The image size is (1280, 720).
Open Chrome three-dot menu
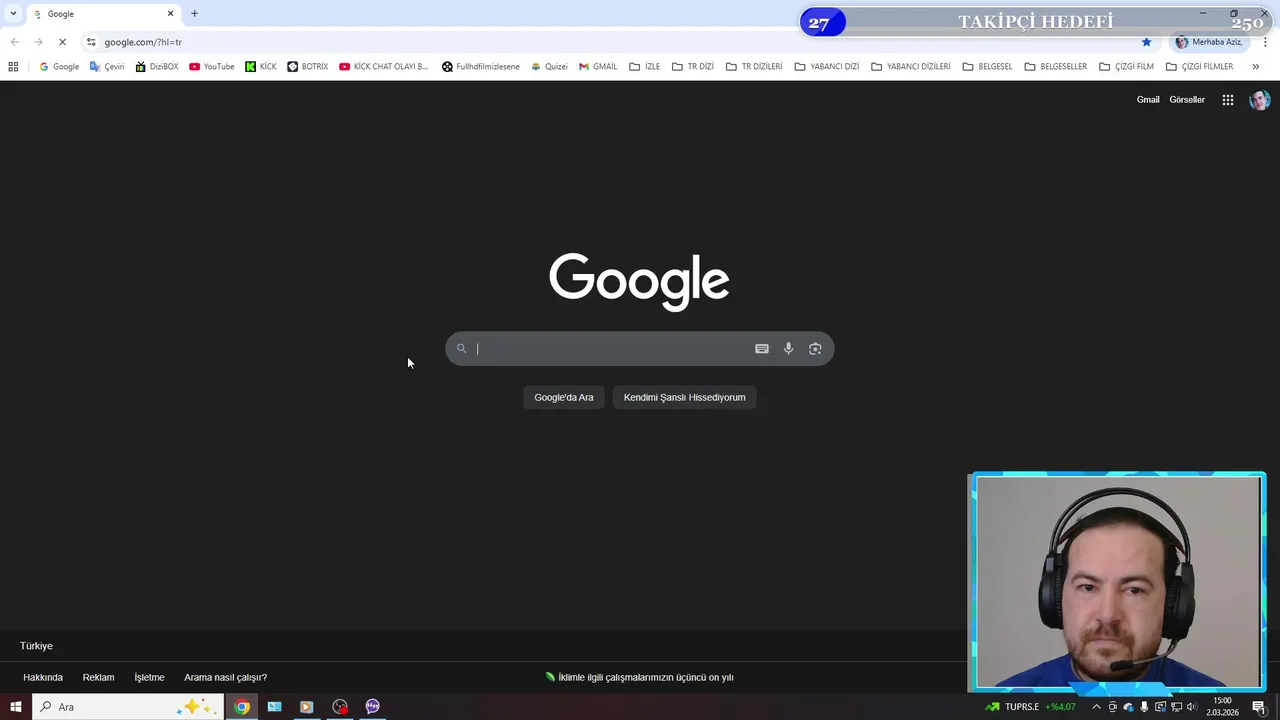click(1265, 42)
